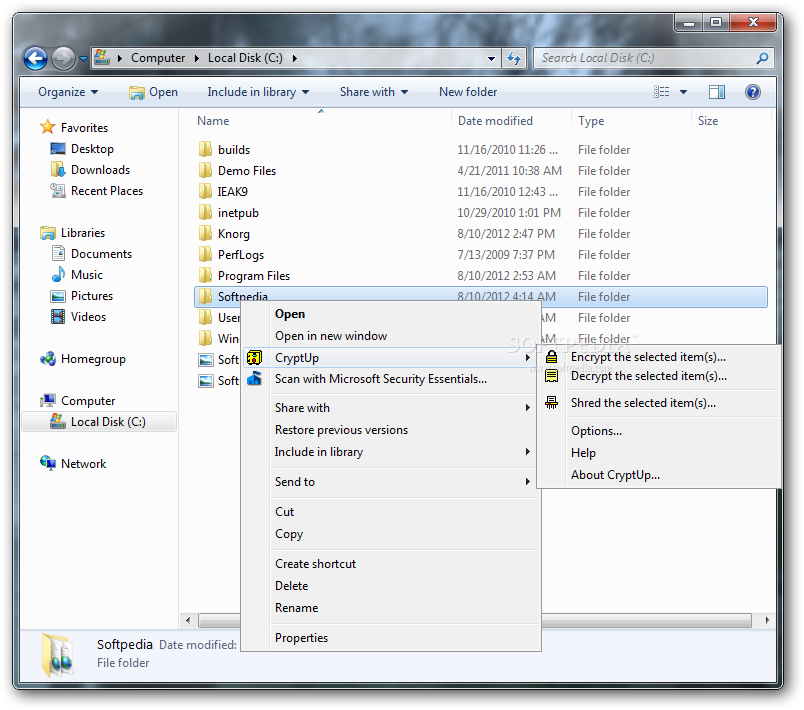Open the Pictures library
The width and height of the screenshot is (804, 710).
82,296
